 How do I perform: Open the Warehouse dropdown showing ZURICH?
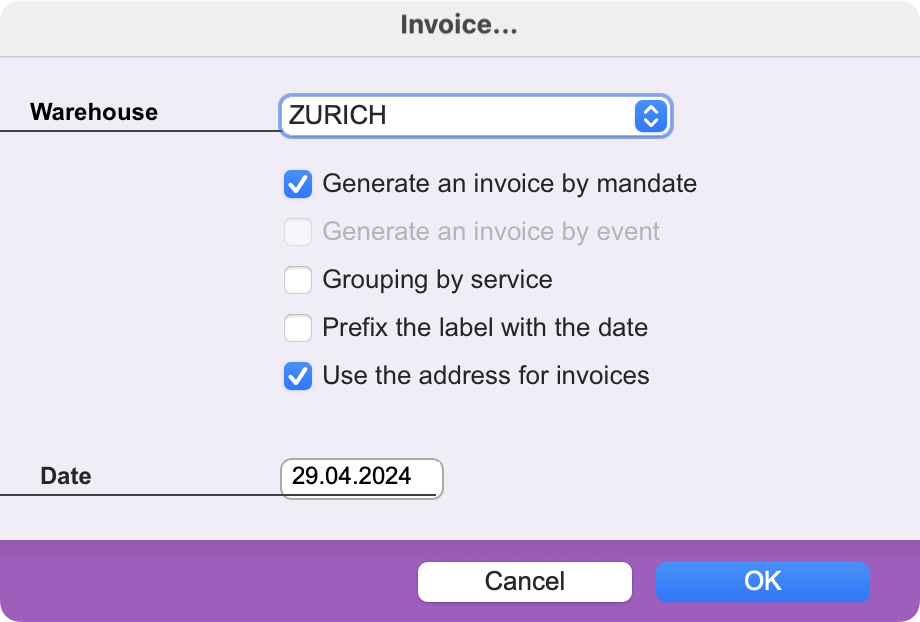coord(476,116)
